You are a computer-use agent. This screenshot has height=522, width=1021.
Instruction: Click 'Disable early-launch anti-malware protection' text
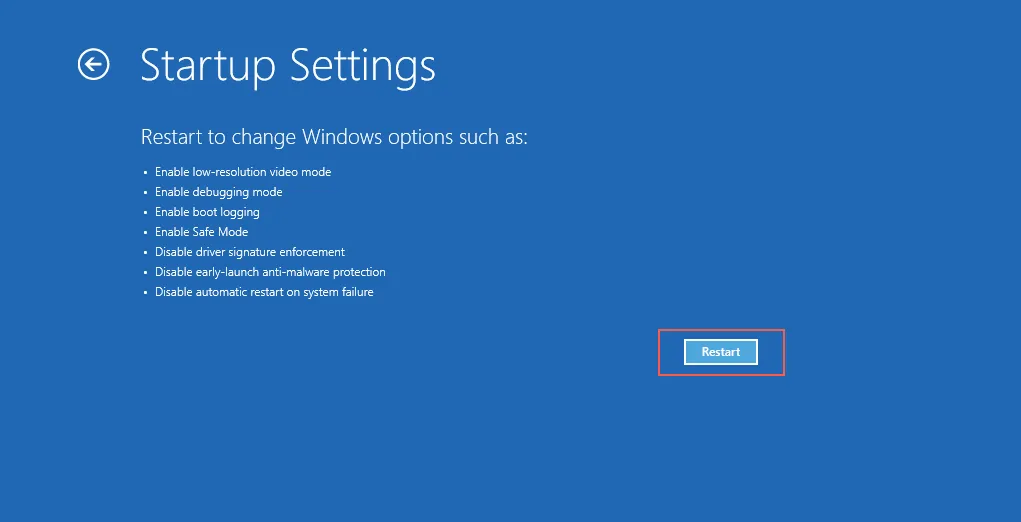click(270, 272)
